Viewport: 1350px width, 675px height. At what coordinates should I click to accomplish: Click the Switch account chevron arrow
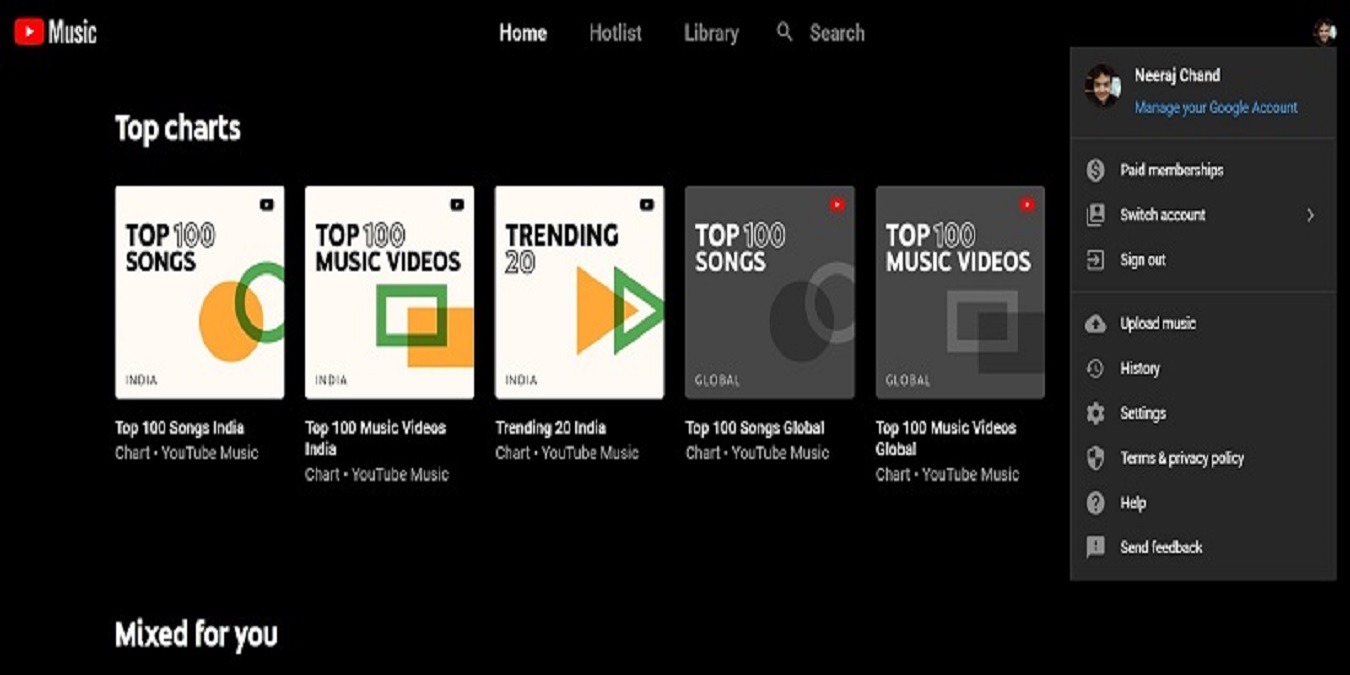[x=1313, y=214]
